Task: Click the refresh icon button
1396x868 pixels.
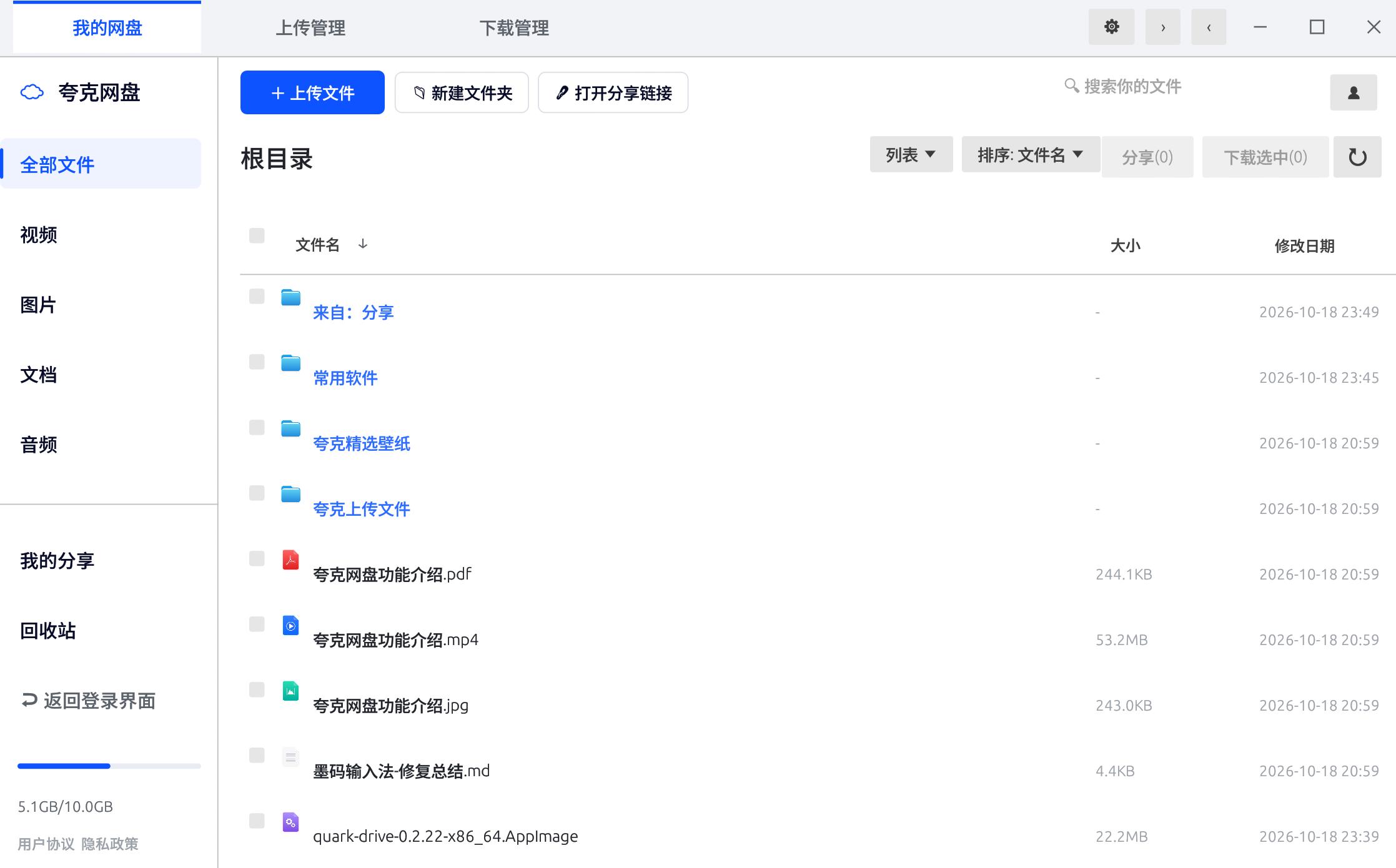Action: pyautogui.click(x=1357, y=157)
